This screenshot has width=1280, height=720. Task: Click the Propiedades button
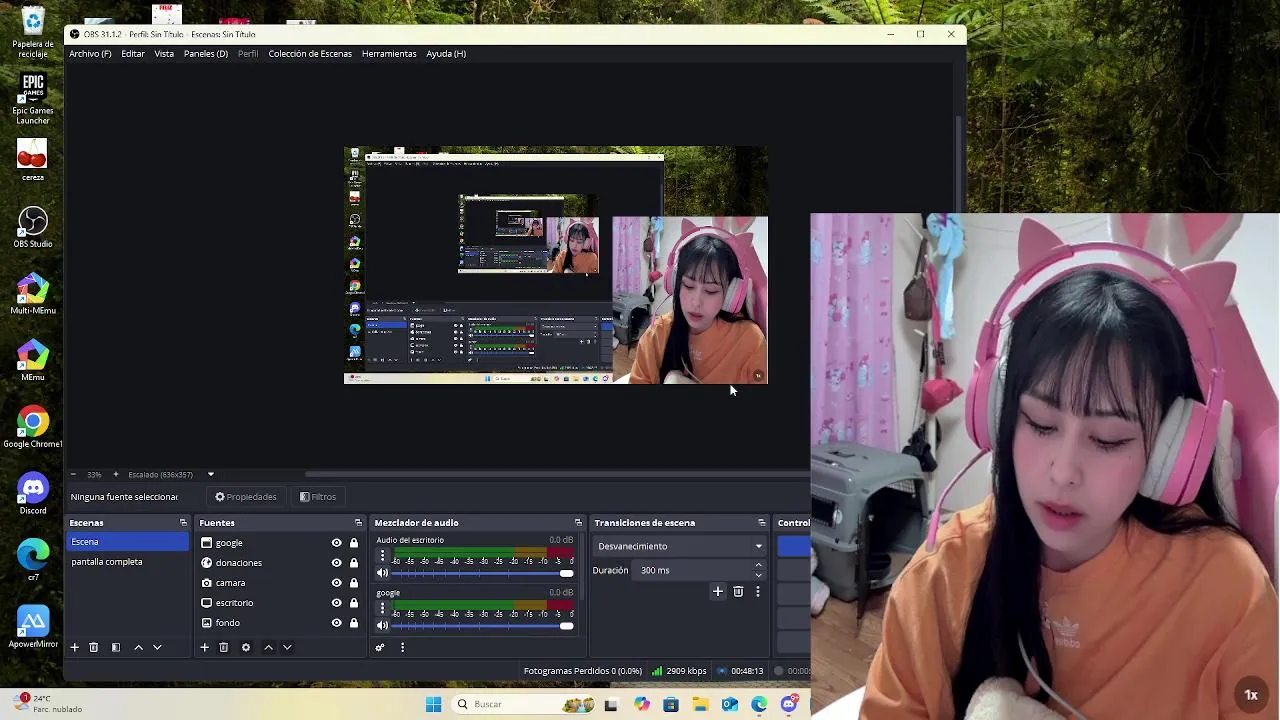[246, 497]
